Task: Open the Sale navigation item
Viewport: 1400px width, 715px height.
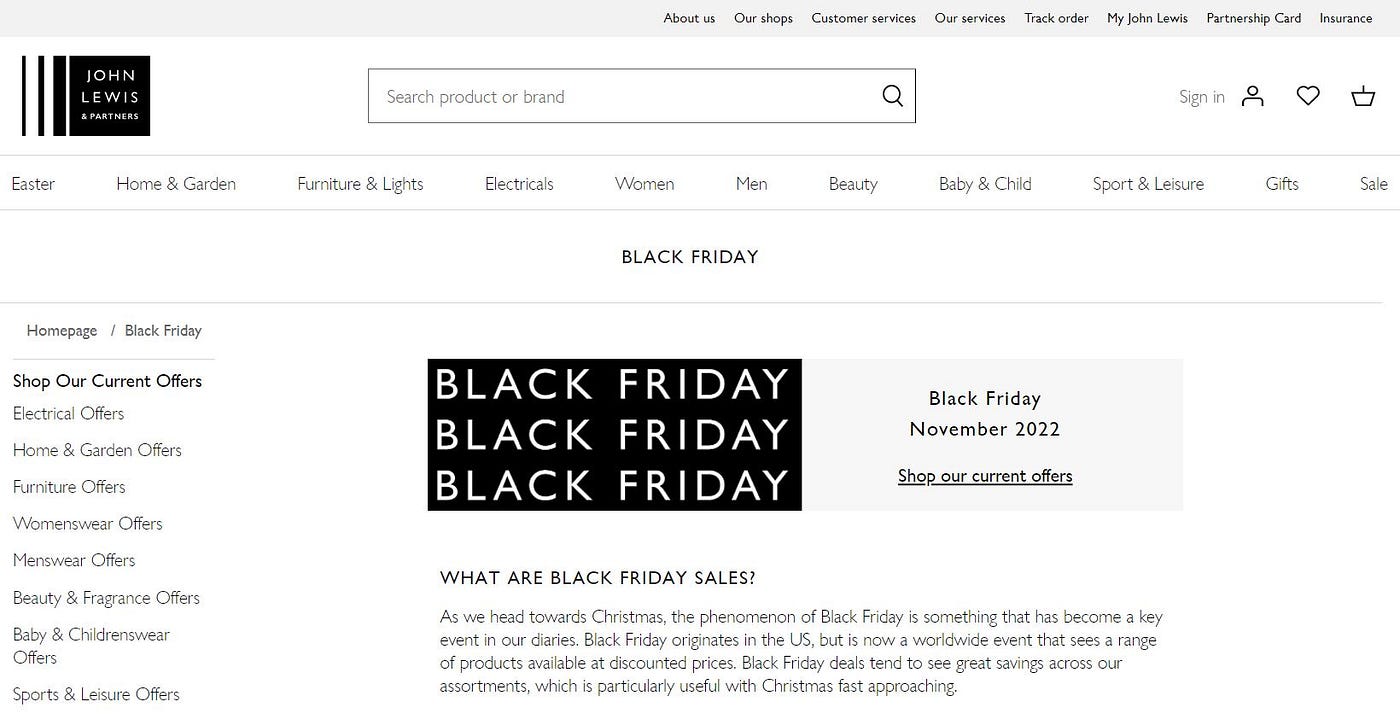Action: pyautogui.click(x=1374, y=184)
